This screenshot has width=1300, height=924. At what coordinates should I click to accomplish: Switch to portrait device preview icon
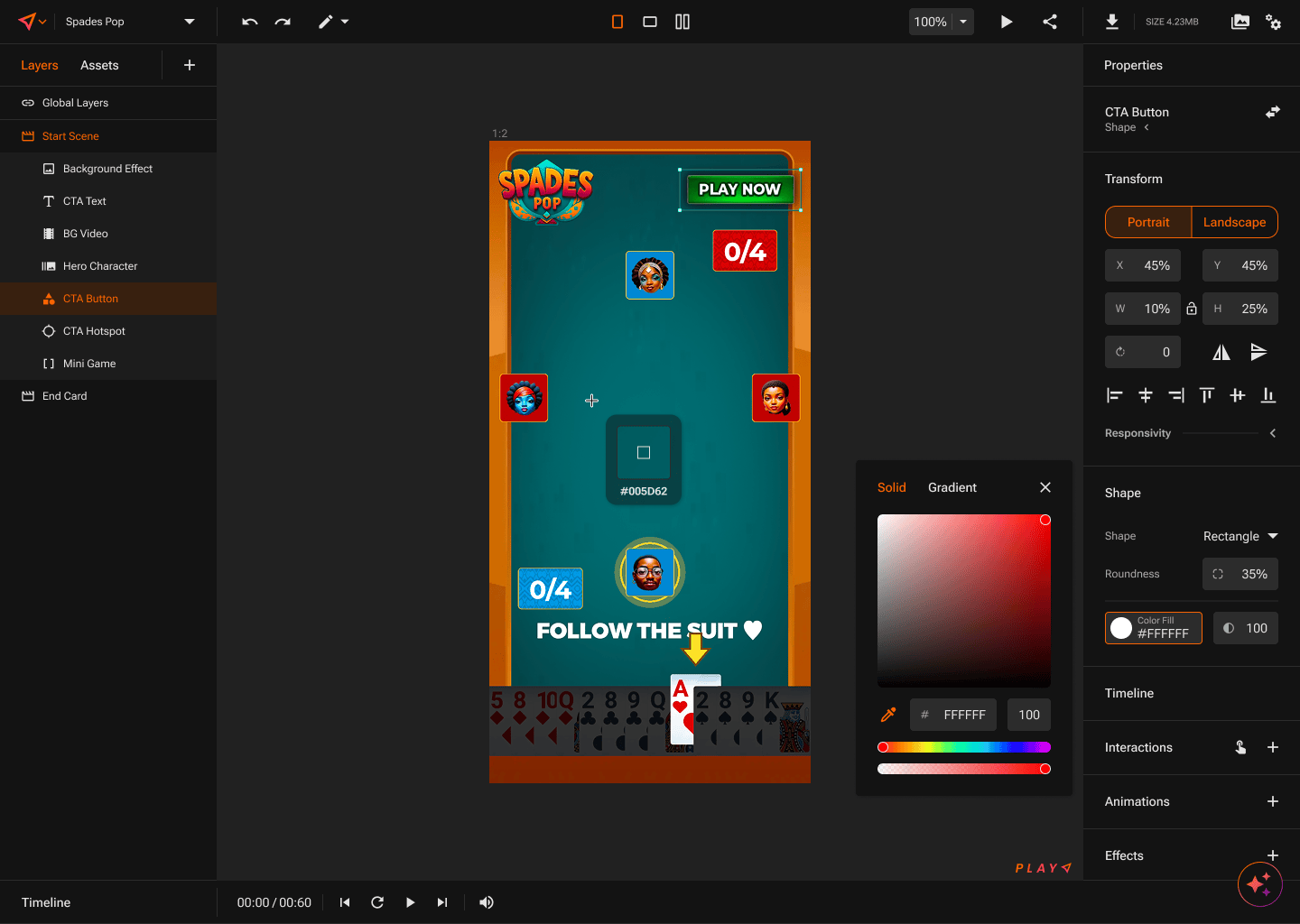(x=617, y=22)
